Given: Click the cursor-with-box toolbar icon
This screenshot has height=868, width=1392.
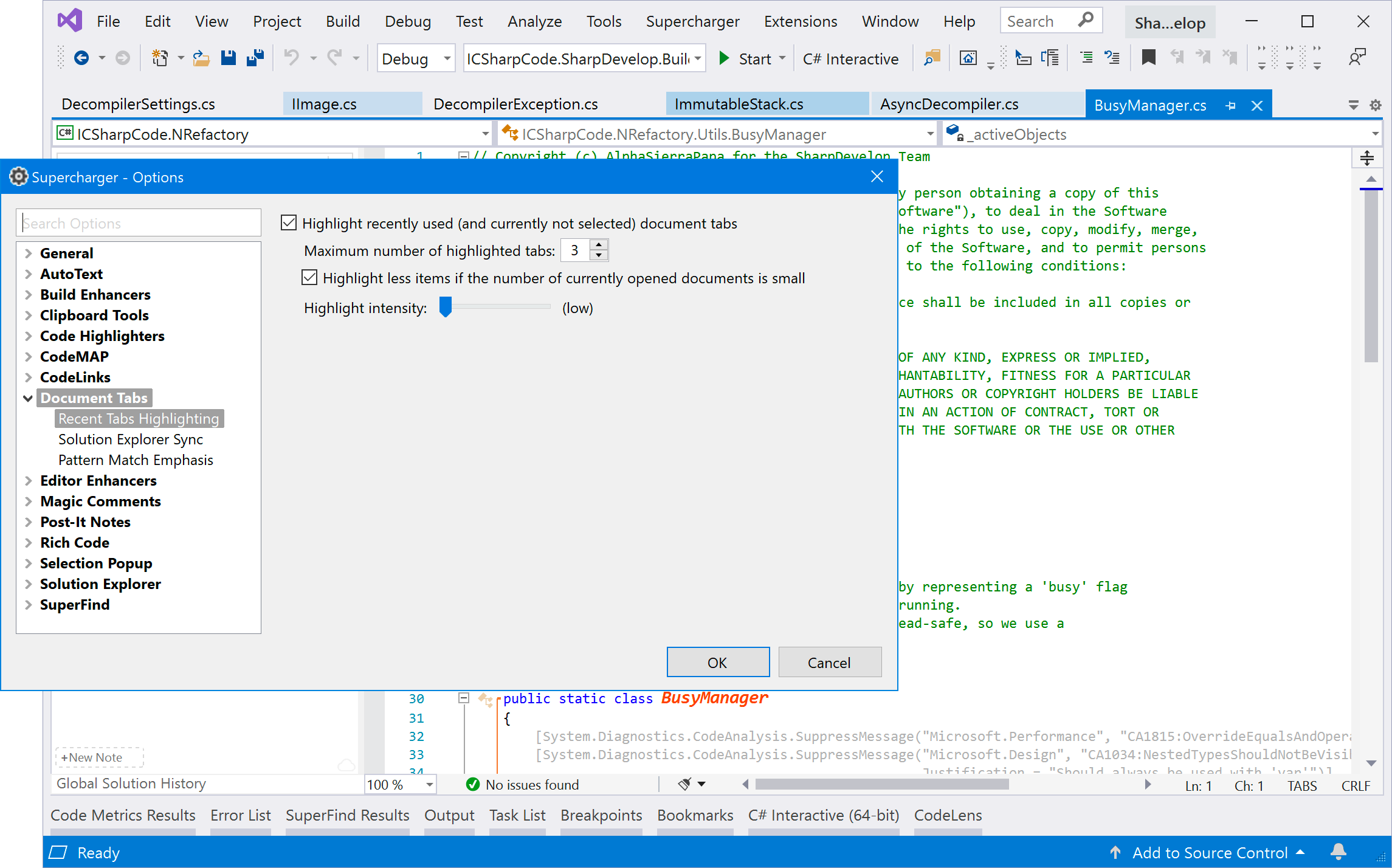Looking at the screenshot, I should [x=1024, y=58].
